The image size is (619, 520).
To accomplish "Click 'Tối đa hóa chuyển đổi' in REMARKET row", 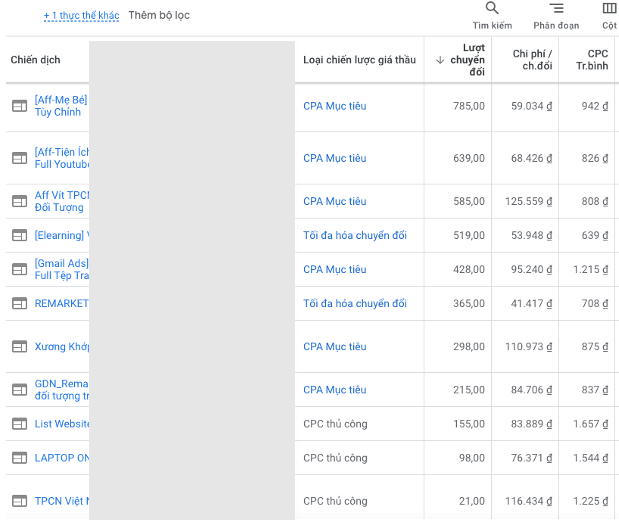I will point(355,303).
